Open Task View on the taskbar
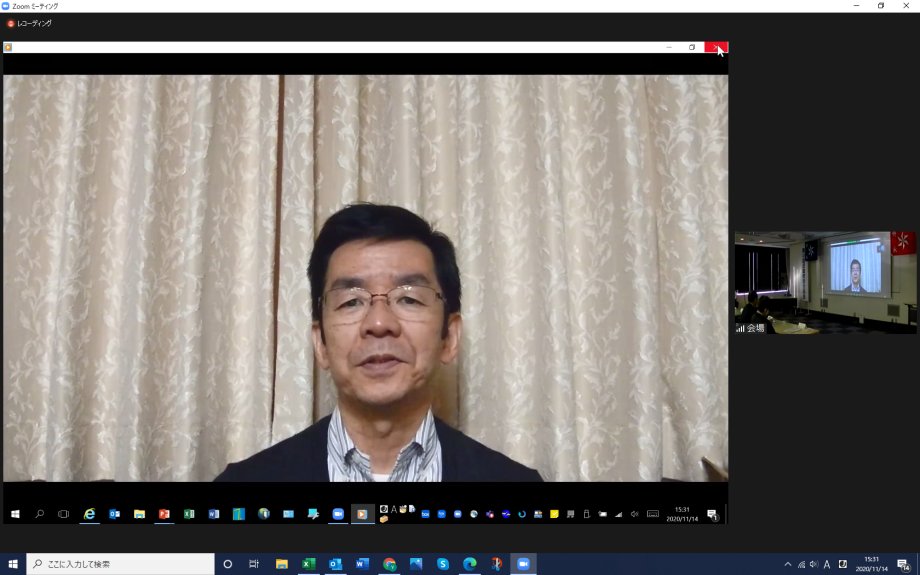This screenshot has height=575, width=920. pyautogui.click(x=254, y=564)
